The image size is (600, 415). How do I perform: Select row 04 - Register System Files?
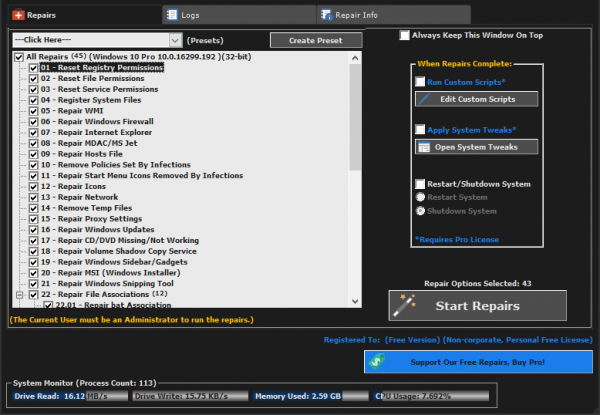tap(91, 100)
